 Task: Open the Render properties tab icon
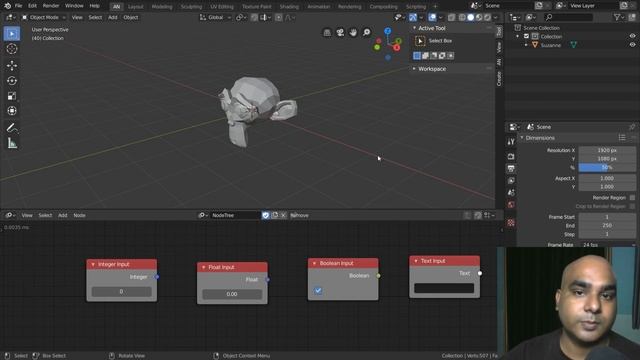[x=511, y=156]
